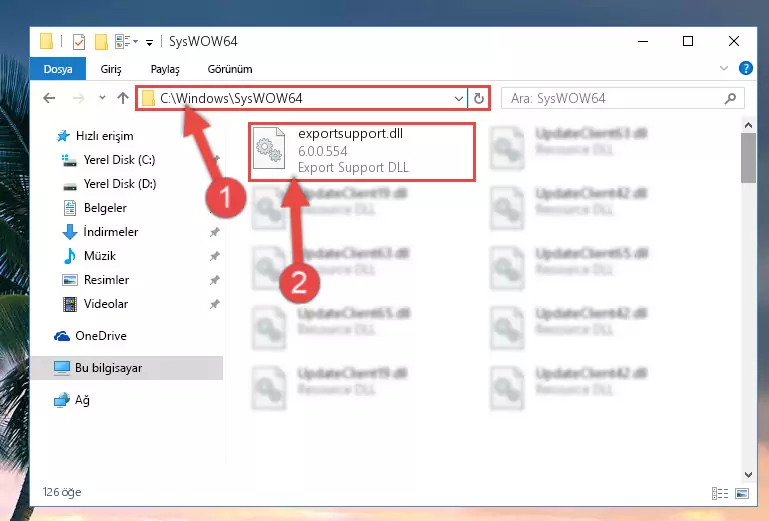
Task: Maximize the SysWOW64 window
Action: (x=688, y=42)
